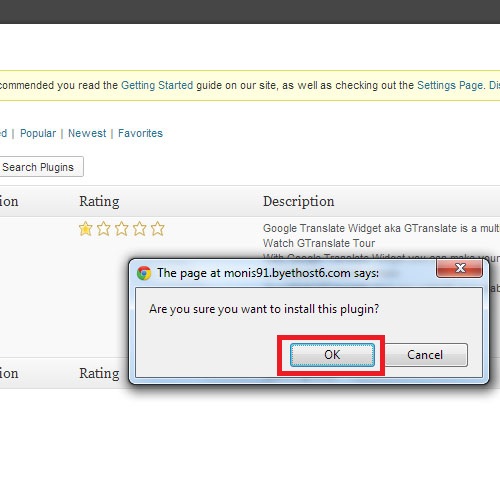The width and height of the screenshot is (500, 500).
Task: Click the Chrome icon in dialog title
Action: (144, 273)
